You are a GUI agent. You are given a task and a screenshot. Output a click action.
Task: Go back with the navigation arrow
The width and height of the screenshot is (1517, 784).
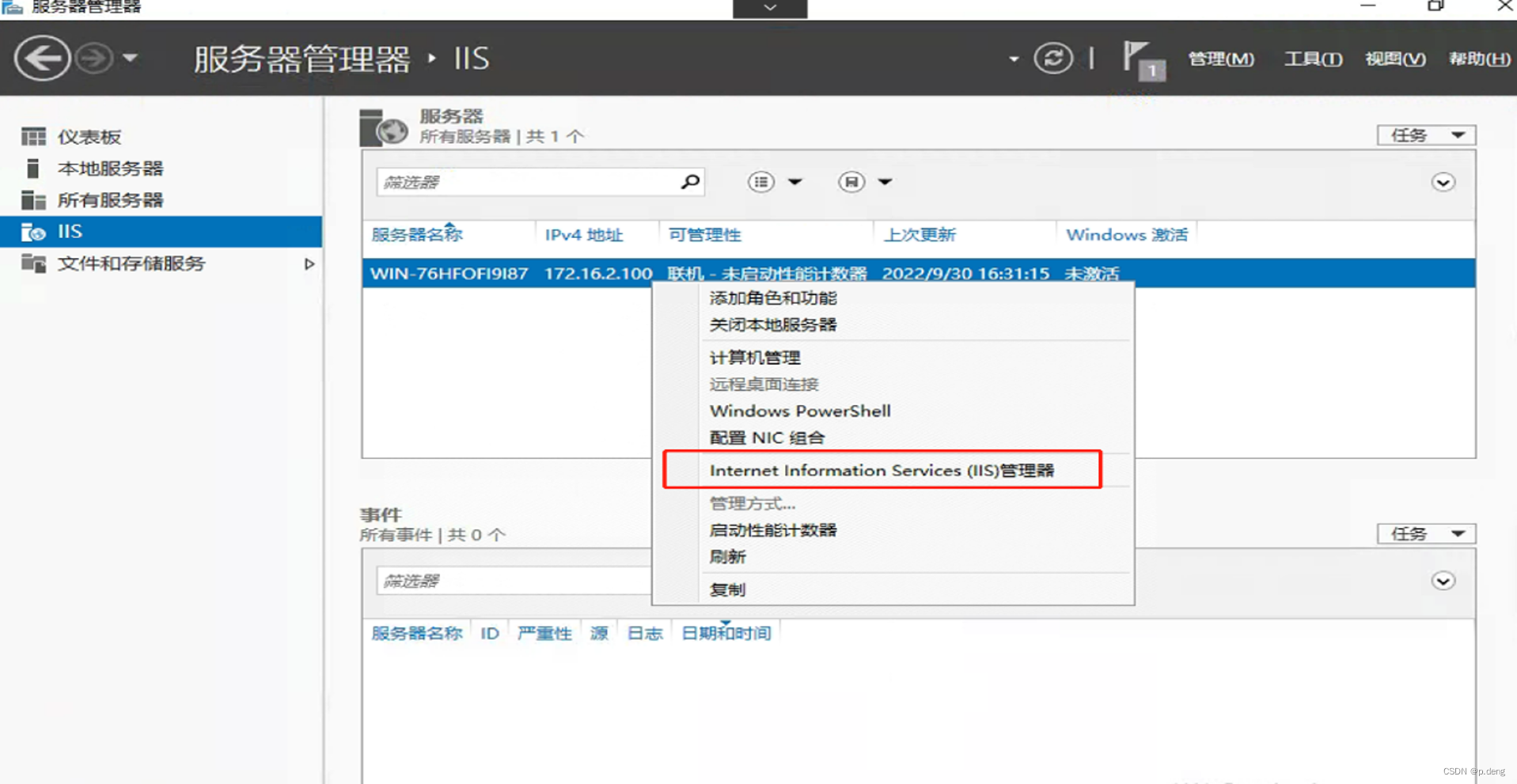pyautogui.click(x=42, y=58)
